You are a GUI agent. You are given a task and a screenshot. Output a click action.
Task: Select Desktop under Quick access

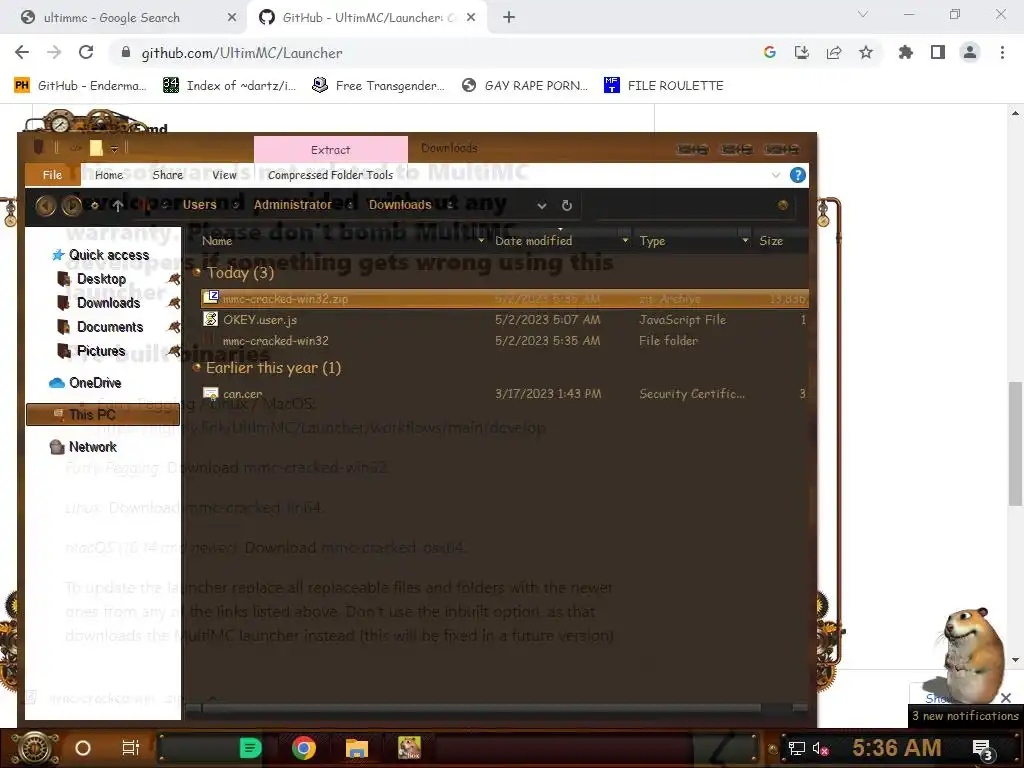pyautogui.click(x=101, y=279)
